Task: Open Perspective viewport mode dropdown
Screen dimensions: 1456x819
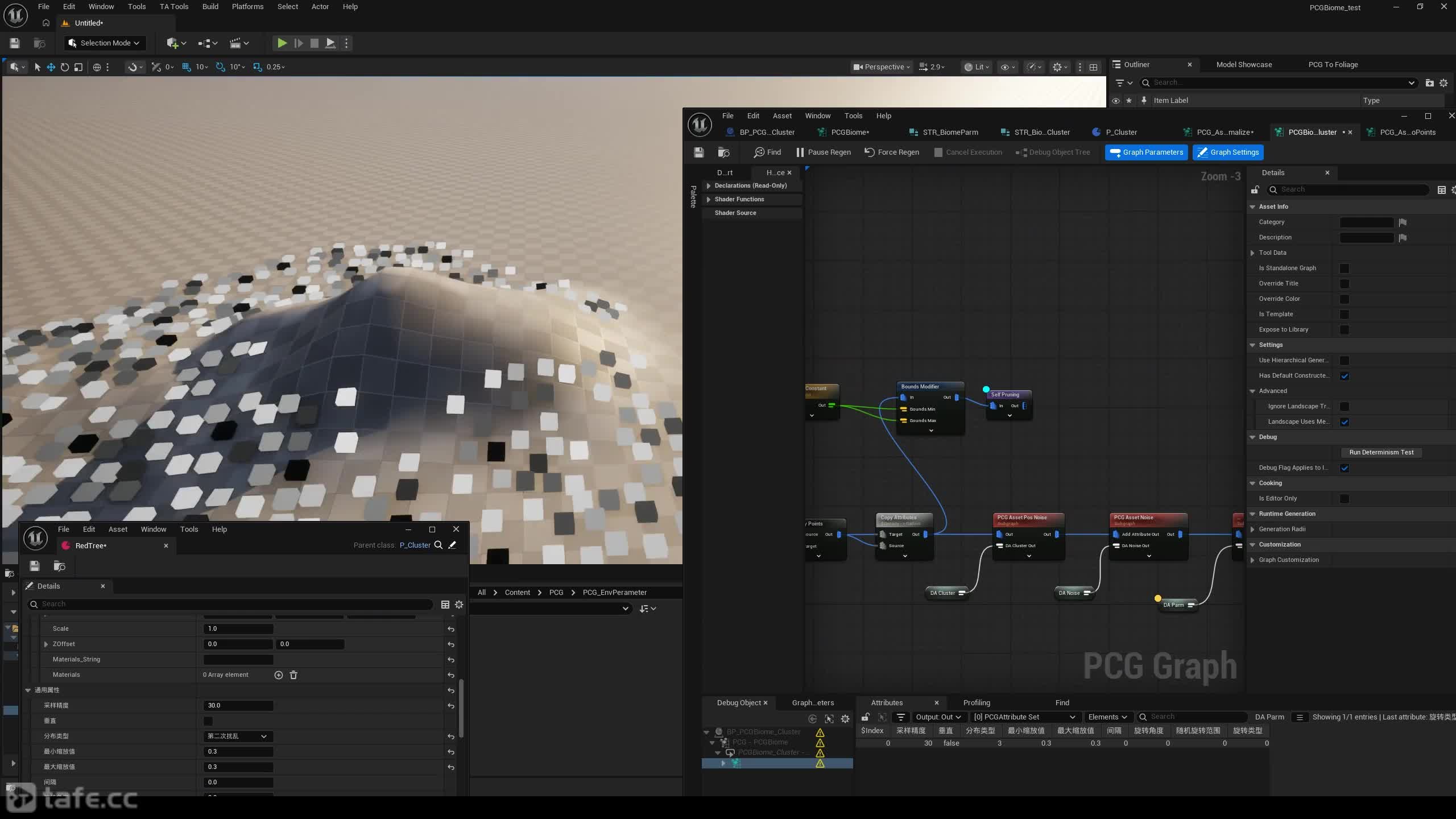Action: click(x=882, y=67)
